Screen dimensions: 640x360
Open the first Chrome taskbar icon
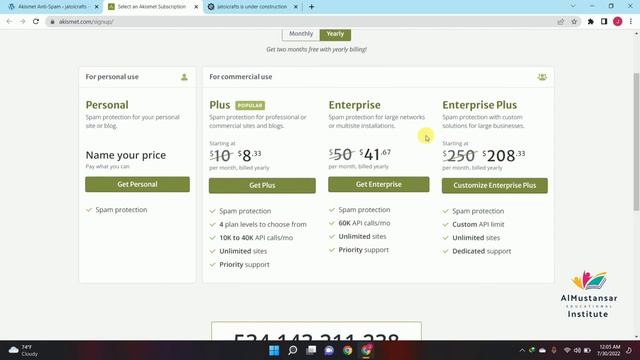click(x=347, y=350)
